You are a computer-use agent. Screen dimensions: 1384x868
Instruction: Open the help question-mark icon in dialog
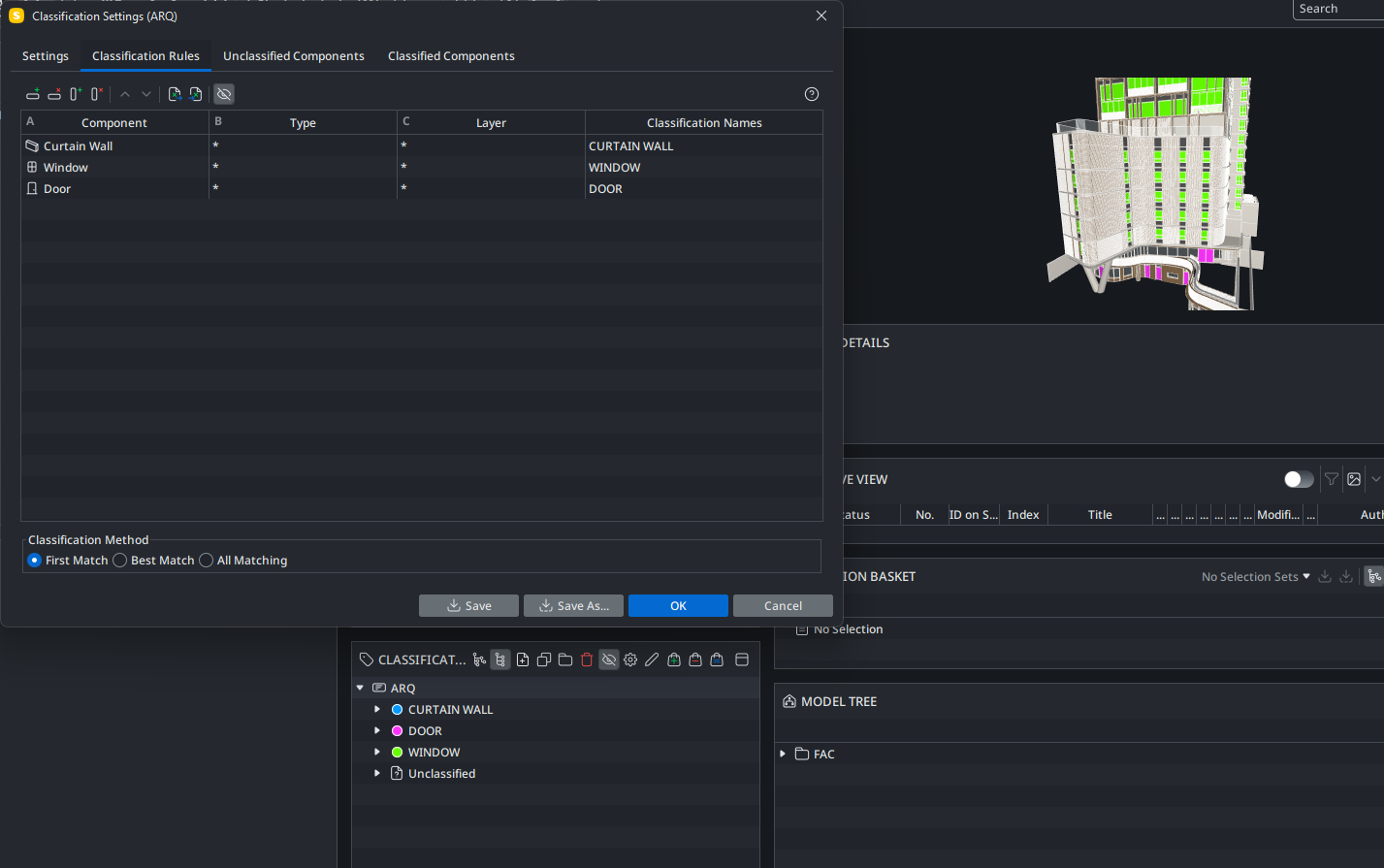click(x=812, y=94)
